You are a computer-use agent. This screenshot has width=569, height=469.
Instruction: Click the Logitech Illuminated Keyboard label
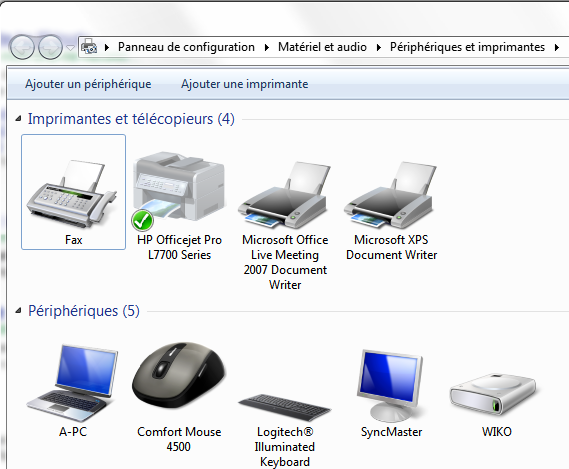point(285,447)
